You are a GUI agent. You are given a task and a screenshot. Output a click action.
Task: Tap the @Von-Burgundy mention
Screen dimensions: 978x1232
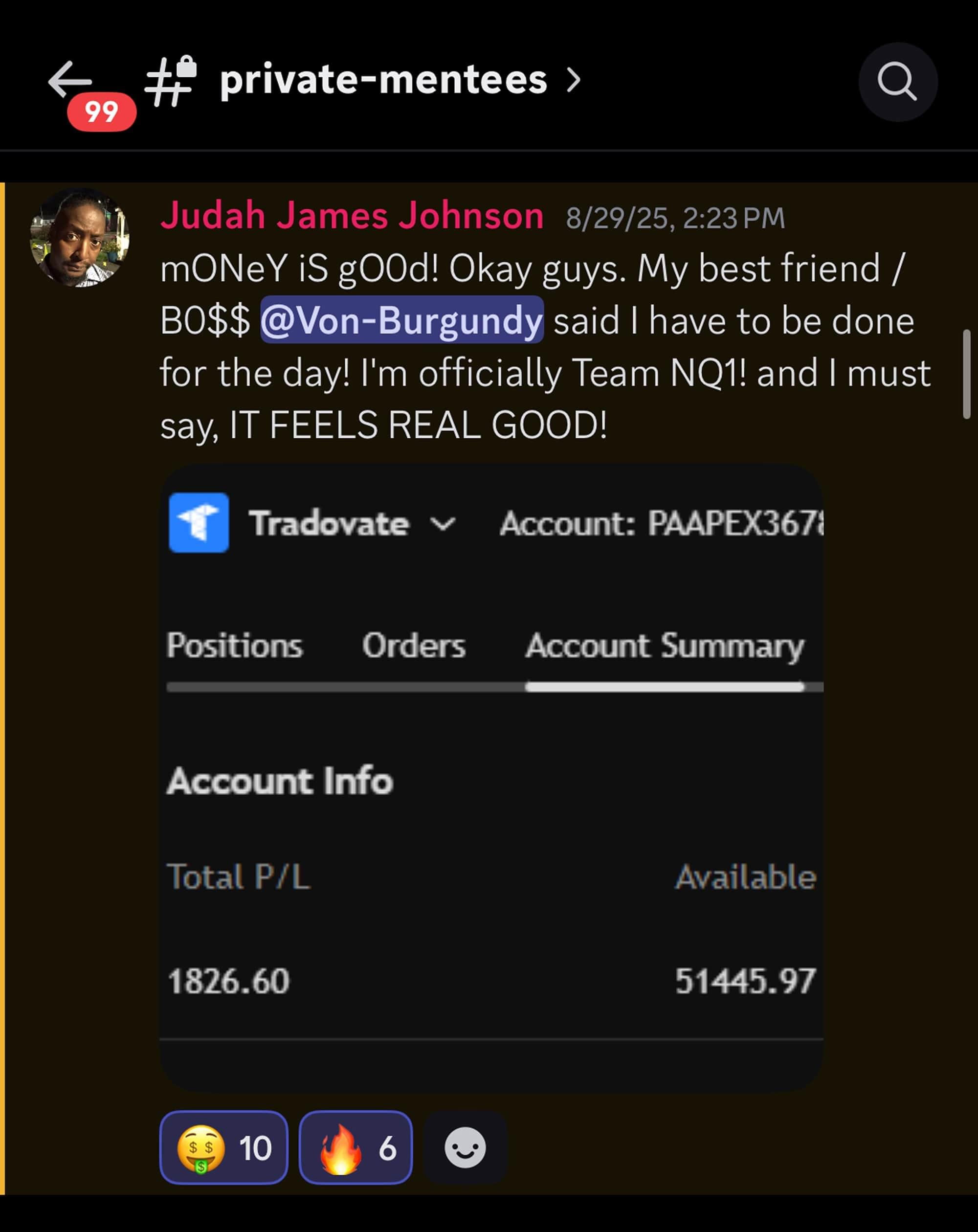coord(401,320)
